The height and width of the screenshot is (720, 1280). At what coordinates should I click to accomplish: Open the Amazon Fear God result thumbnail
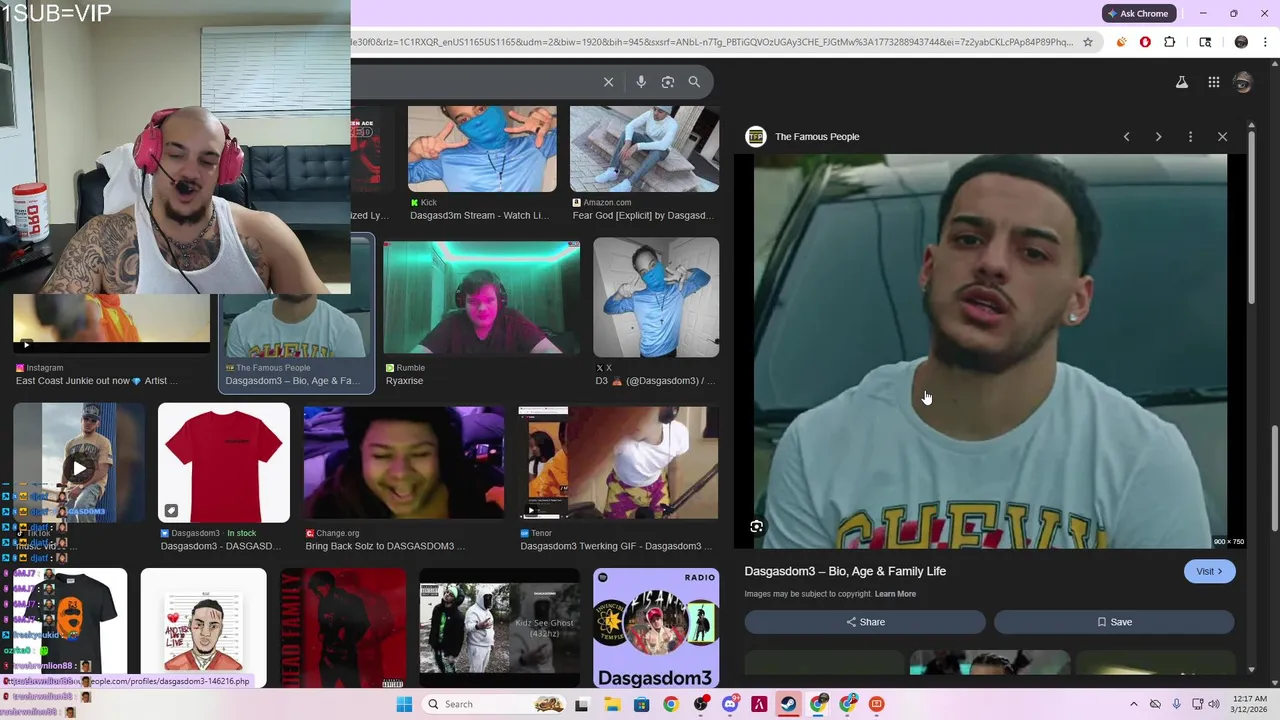pyautogui.click(x=644, y=149)
